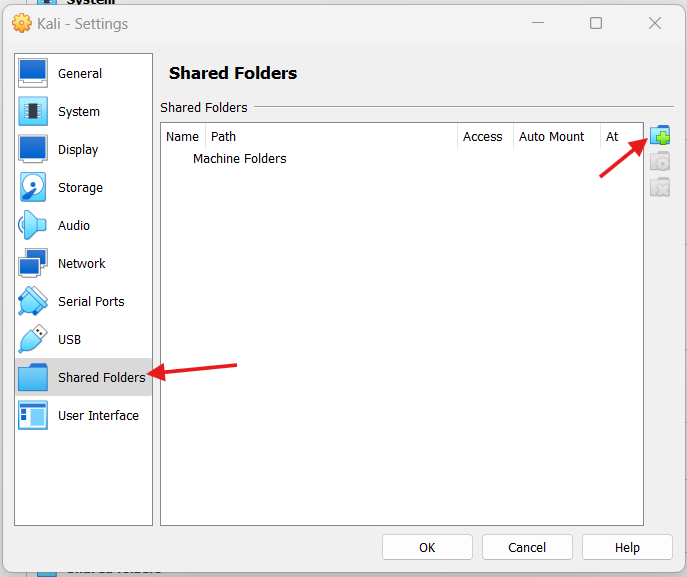
Task: Click the Cancel button
Action: point(527,547)
